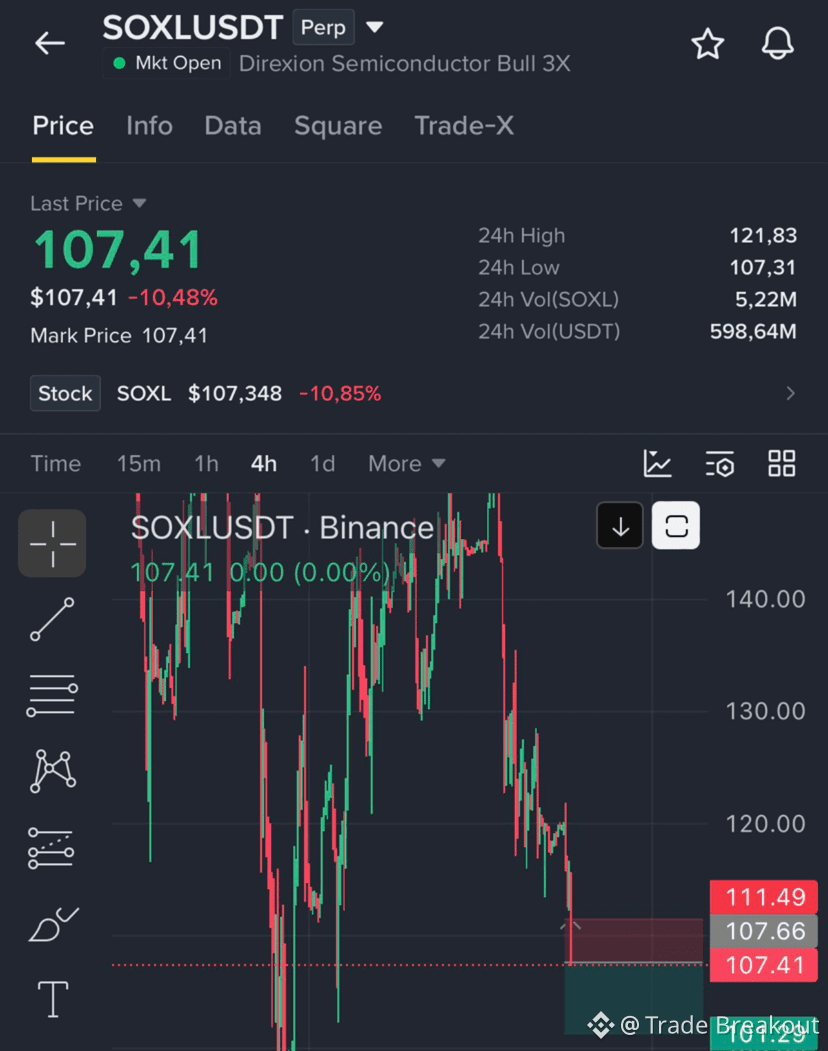
Task: Select the crosshair cursor tool
Action: tap(52, 543)
